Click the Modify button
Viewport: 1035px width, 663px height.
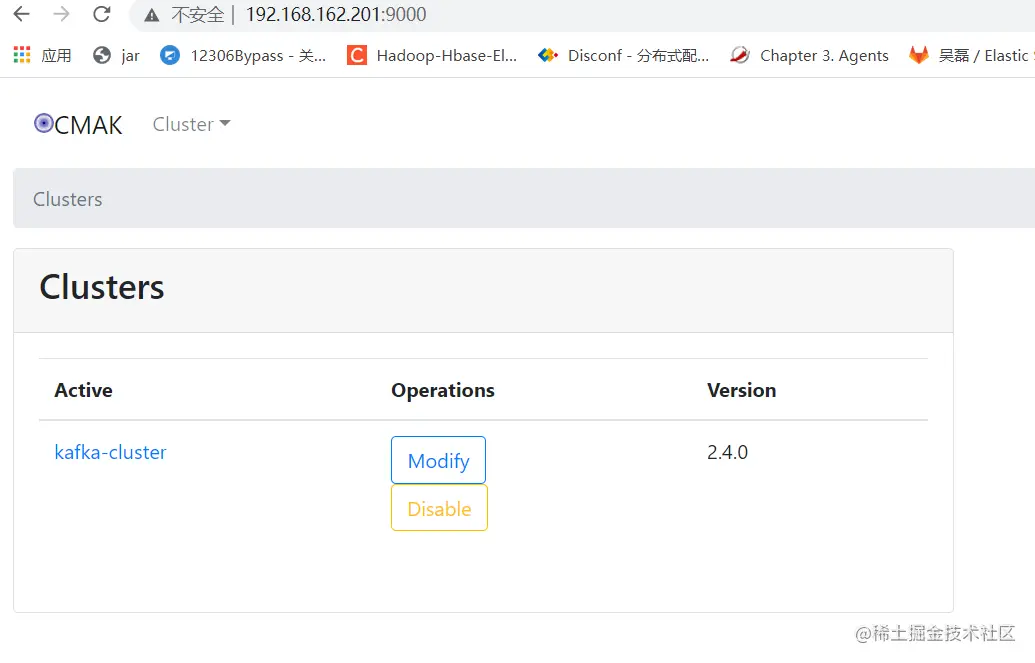point(438,460)
